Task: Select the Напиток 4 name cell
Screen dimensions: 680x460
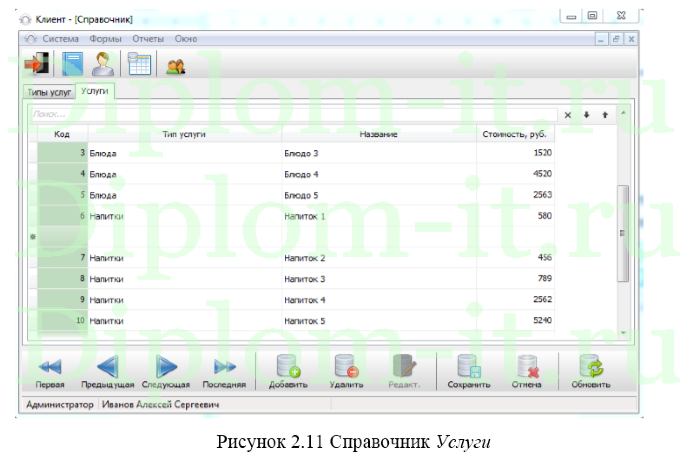Action: click(x=379, y=300)
